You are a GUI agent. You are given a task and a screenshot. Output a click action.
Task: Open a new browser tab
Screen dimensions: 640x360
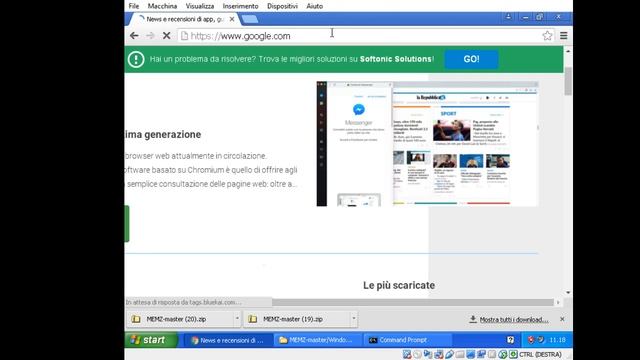[249, 19]
